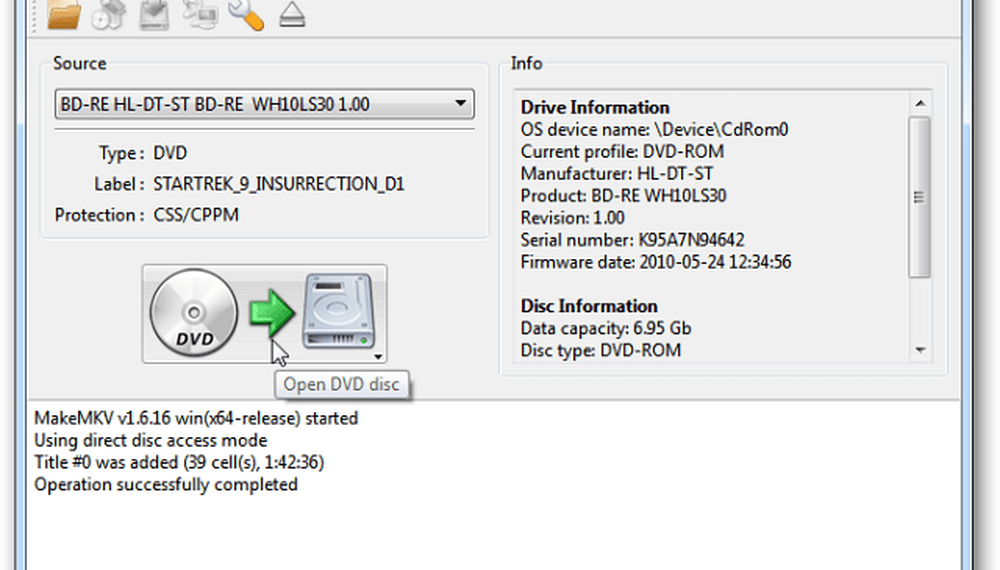The width and height of the screenshot is (1000, 570).
Task: Click the Info panel scroll down arrow
Action: pyautogui.click(x=920, y=350)
